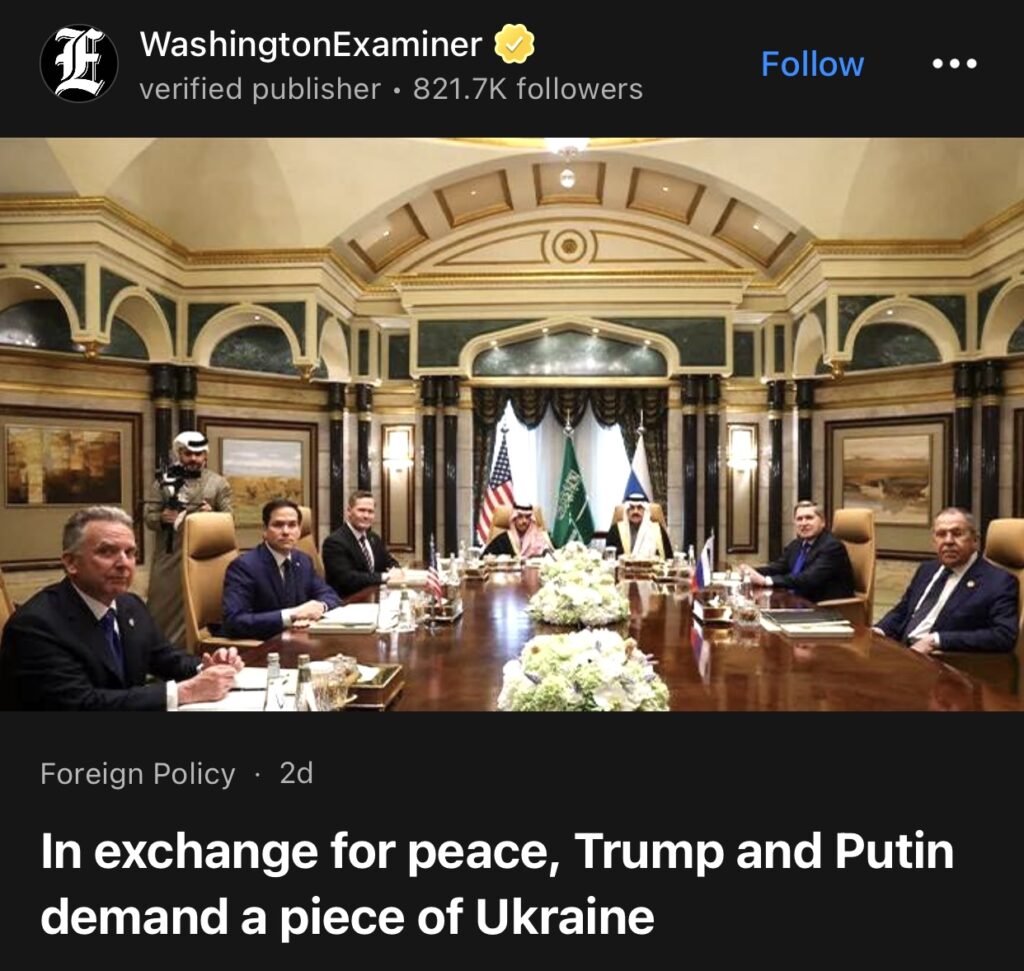The height and width of the screenshot is (971, 1024).
Task: Open the Foreign Policy category label
Action: coord(138,773)
